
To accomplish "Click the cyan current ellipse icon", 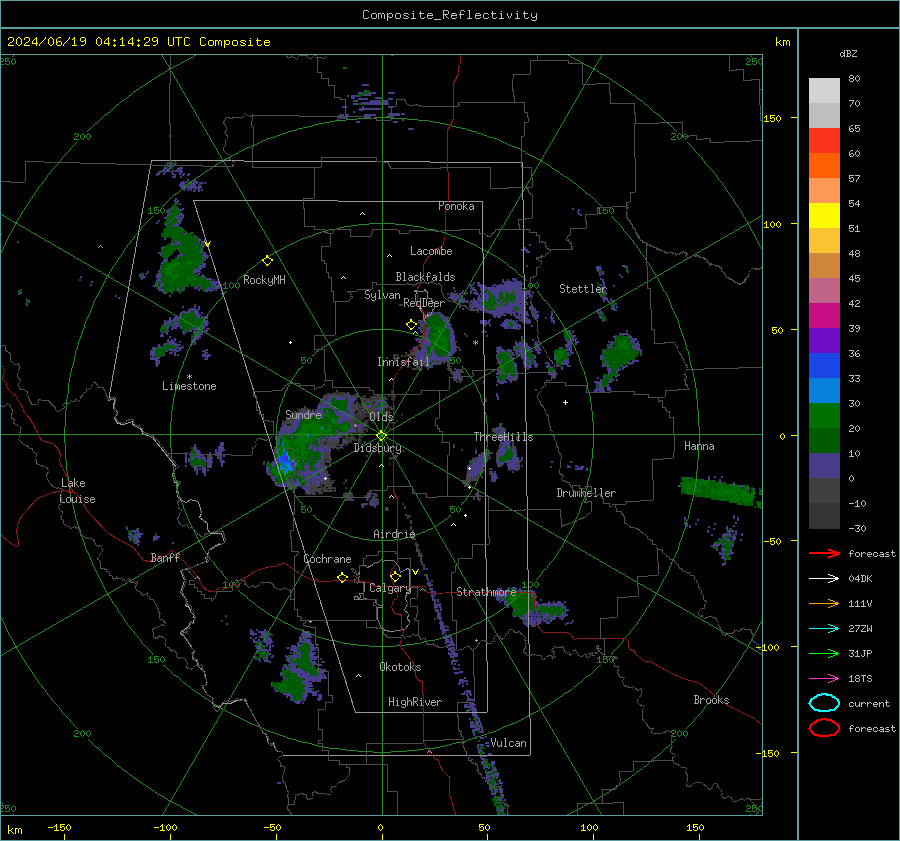I will [x=824, y=703].
